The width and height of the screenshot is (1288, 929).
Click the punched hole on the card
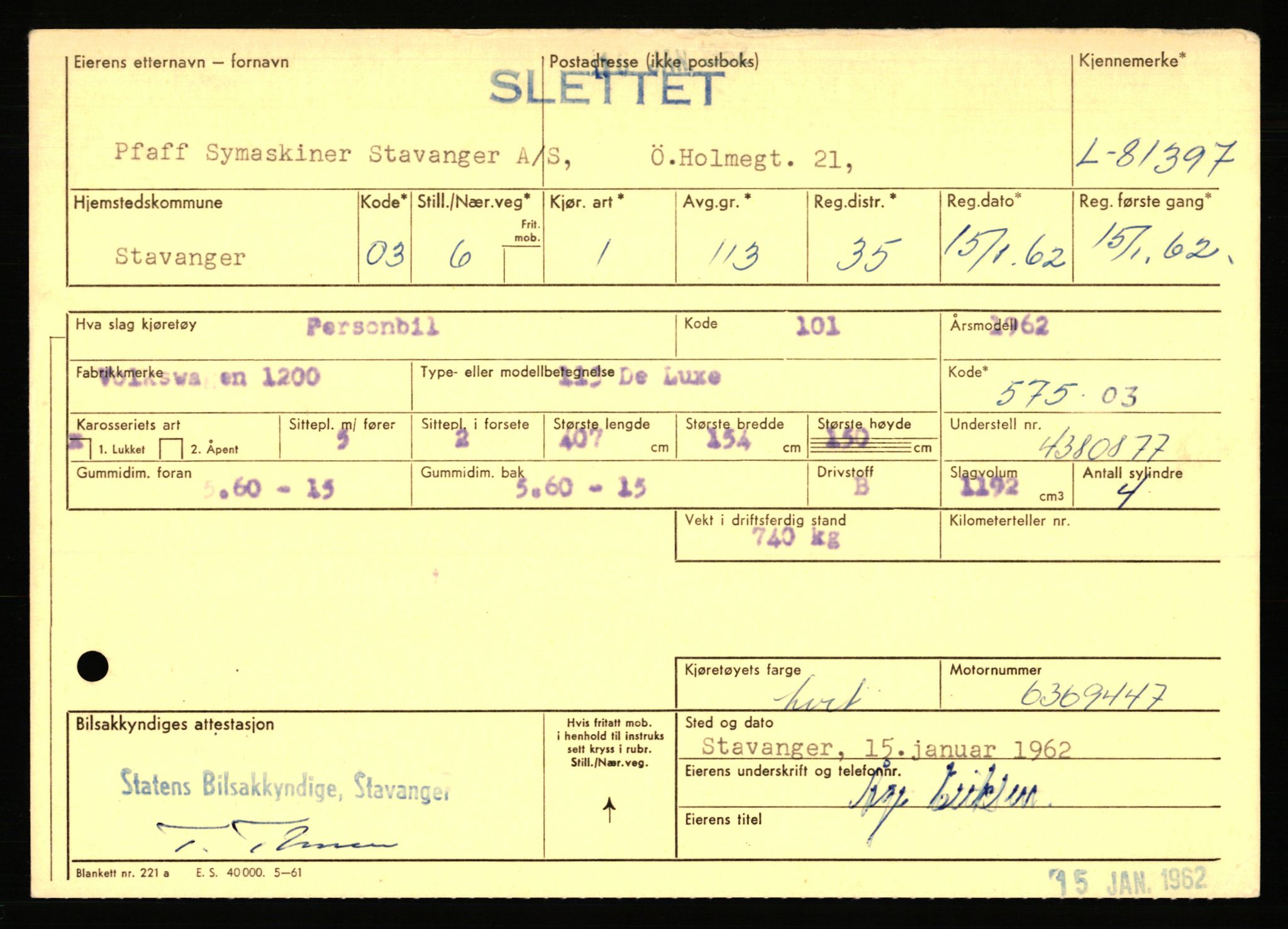pyautogui.click(x=92, y=665)
